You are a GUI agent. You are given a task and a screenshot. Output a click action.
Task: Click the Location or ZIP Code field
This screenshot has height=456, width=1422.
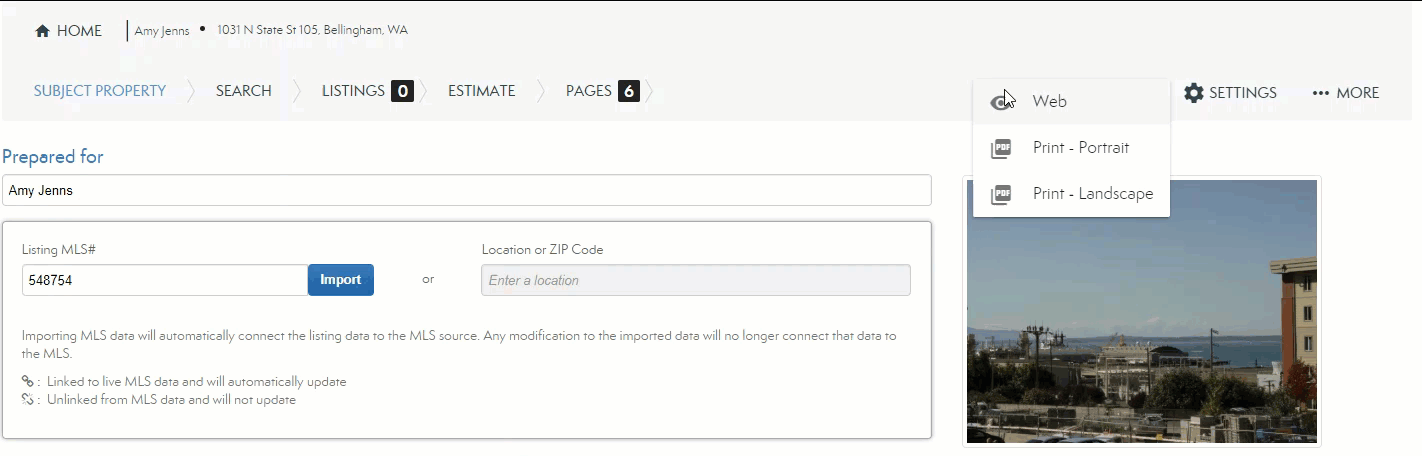[x=695, y=280]
